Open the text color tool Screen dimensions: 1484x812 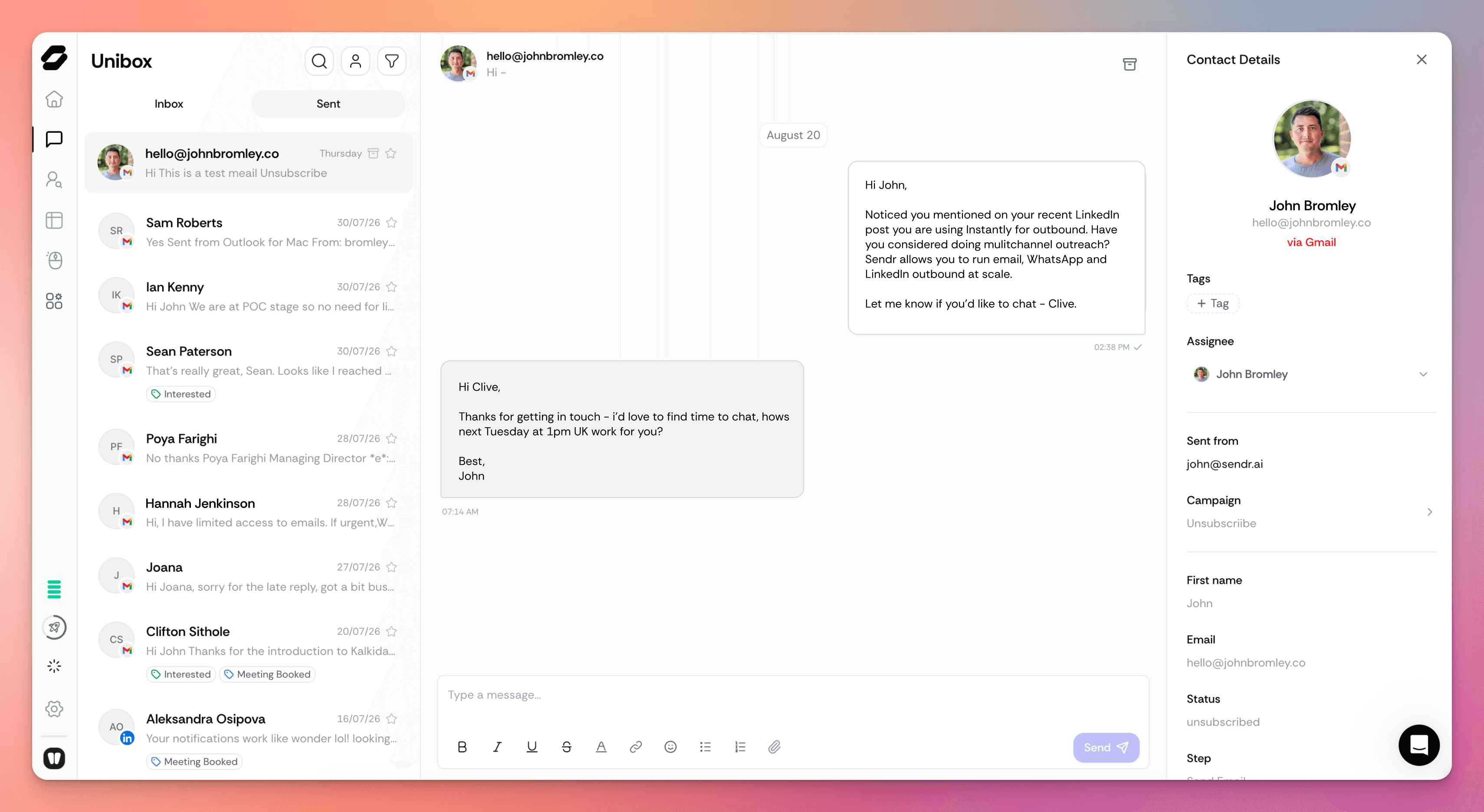[x=601, y=747]
